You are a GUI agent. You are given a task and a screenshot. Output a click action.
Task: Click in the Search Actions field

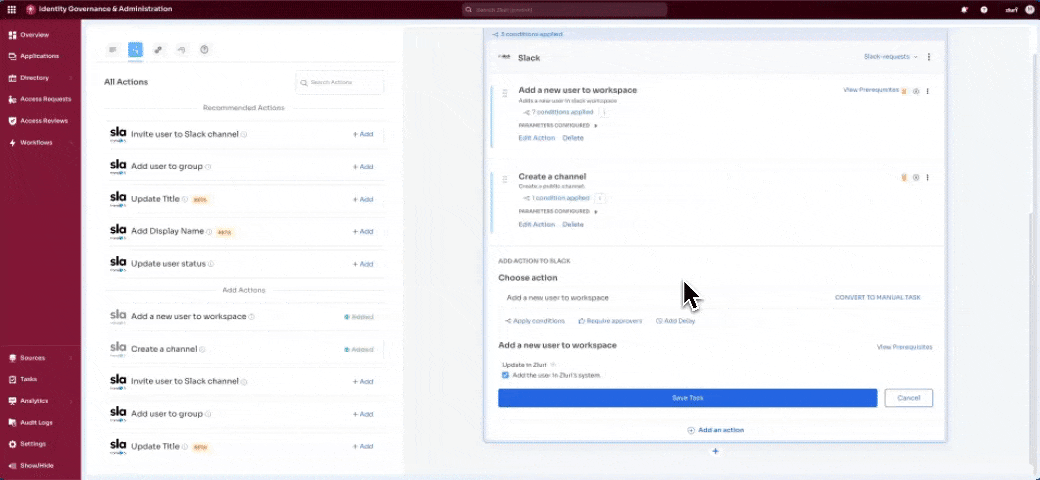(340, 82)
